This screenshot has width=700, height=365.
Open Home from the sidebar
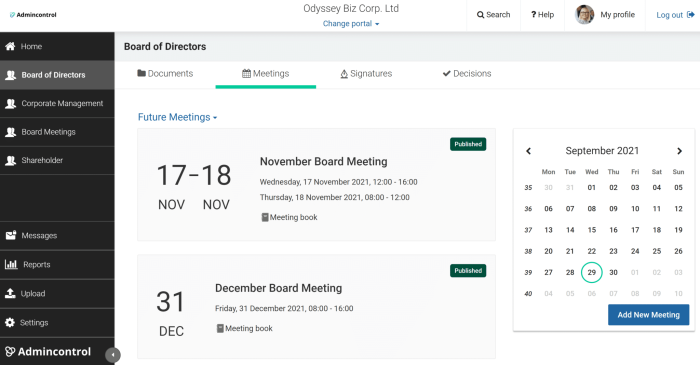(57, 46)
